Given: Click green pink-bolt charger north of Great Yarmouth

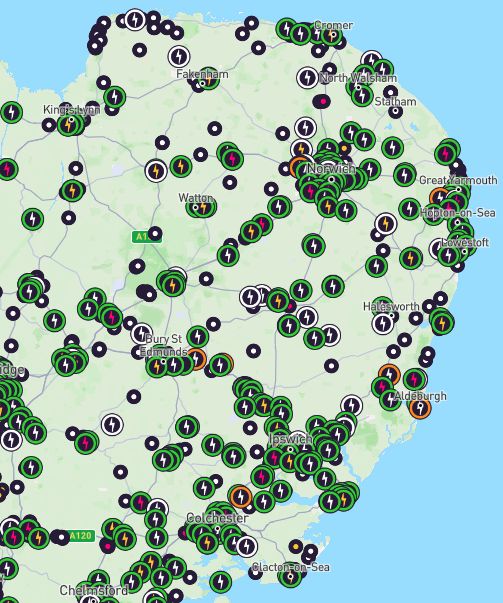Looking at the screenshot, I should (x=446, y=153).
